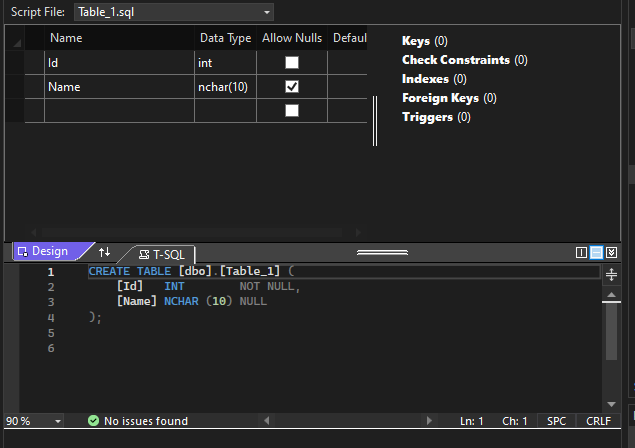The height and width of the screenshot is (448, 635).
Task: Toggle Allow Nulls checkbox for Id row
Action: point(292,62)
